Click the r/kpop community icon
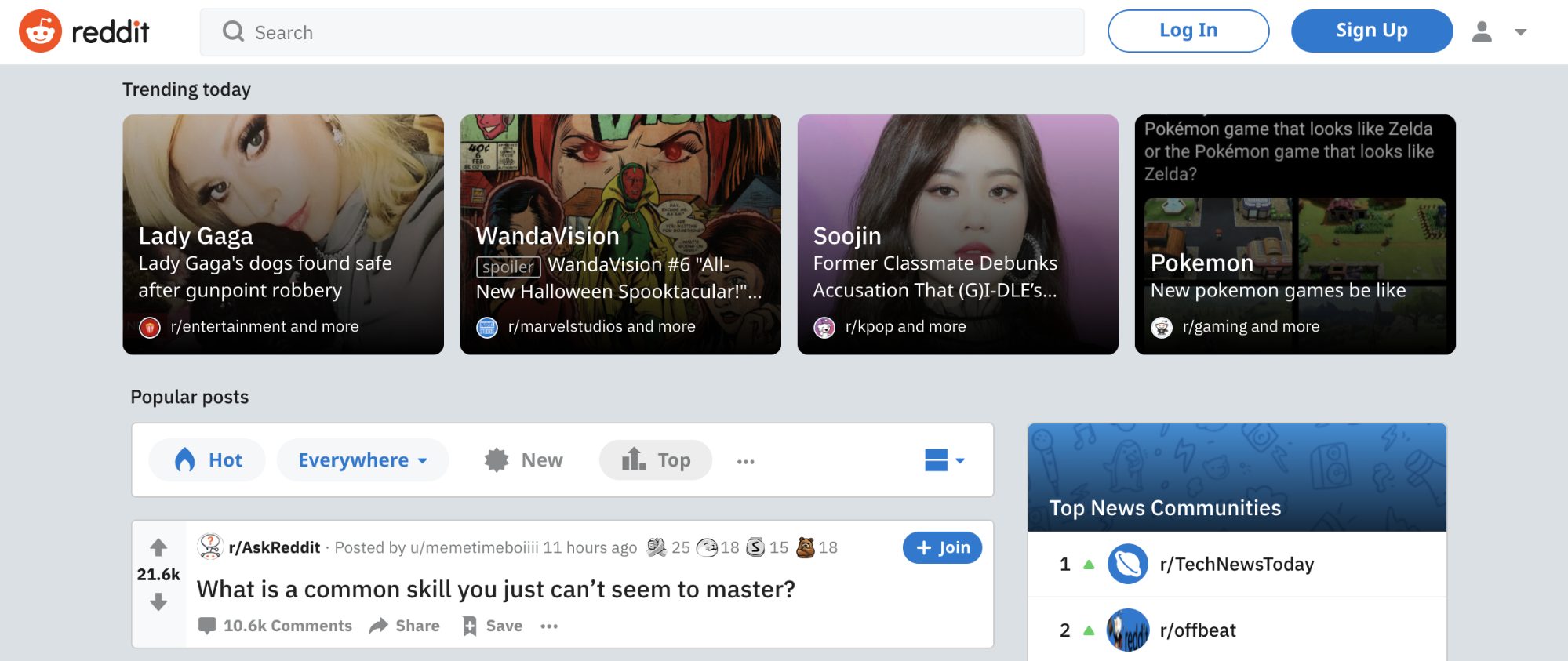Viewport: 1568px width, 661px height. point(824,327)
